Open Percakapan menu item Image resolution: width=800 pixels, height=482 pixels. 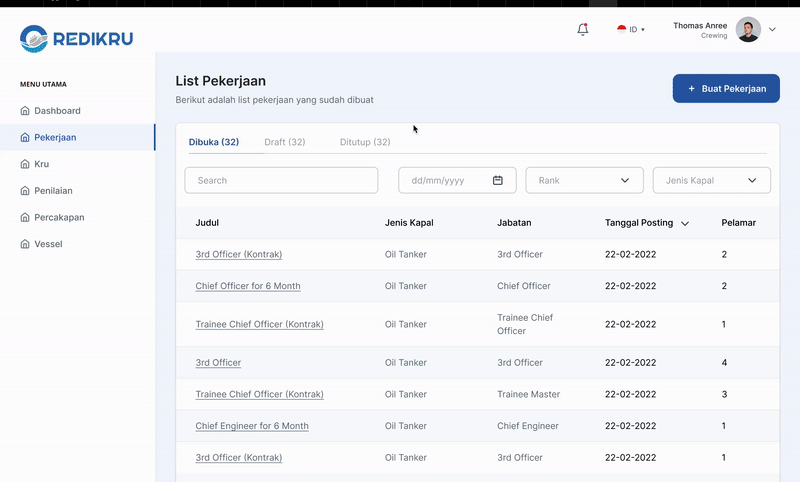click(78, 217)
